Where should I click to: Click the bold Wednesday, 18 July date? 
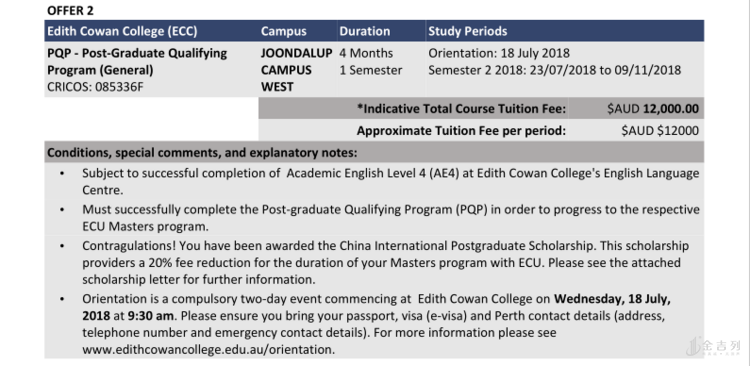[x=612, y=299]
